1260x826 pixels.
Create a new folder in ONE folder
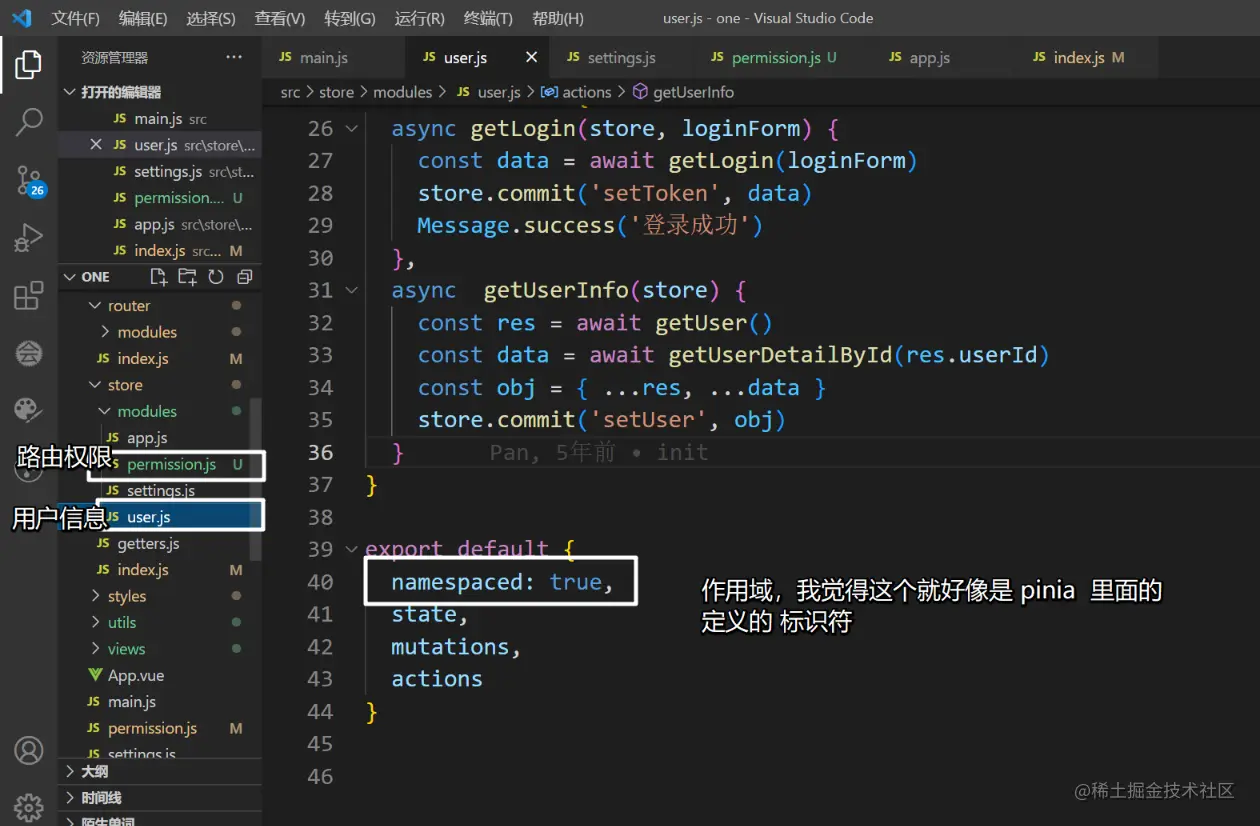(x=187, y=277)
